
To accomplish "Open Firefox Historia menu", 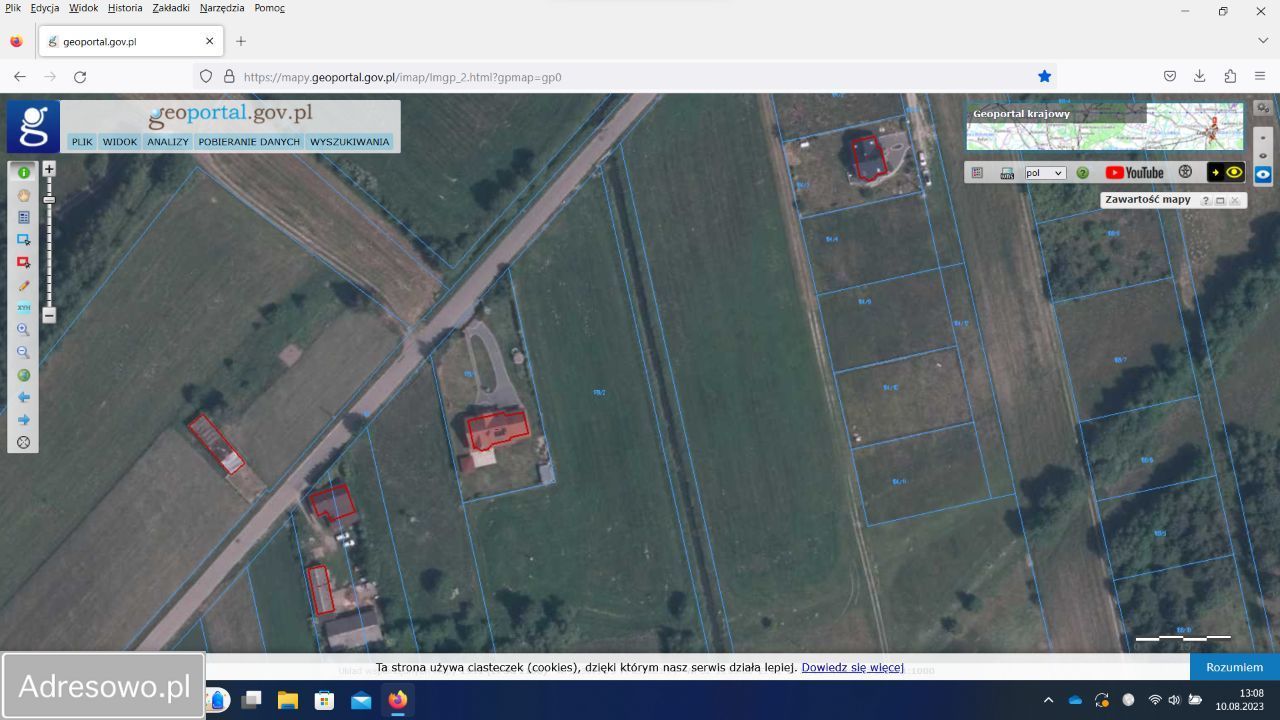I will click(x=125, y=8).
